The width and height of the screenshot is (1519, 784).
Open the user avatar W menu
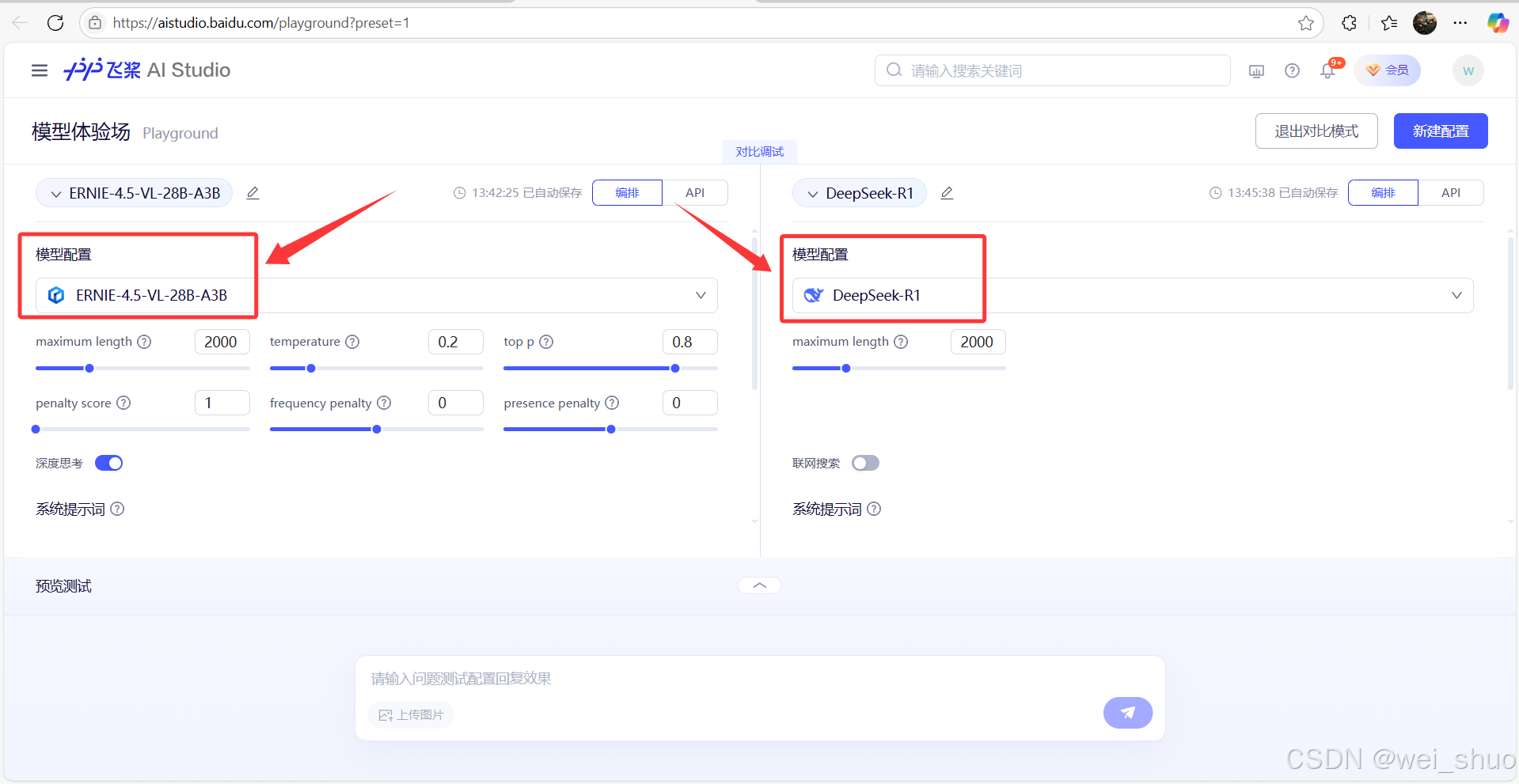click(1468, 70)
